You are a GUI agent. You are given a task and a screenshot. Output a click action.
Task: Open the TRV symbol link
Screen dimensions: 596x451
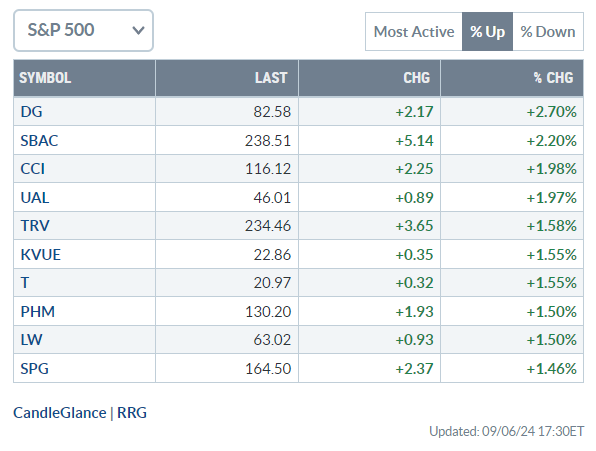click(35, 226)
